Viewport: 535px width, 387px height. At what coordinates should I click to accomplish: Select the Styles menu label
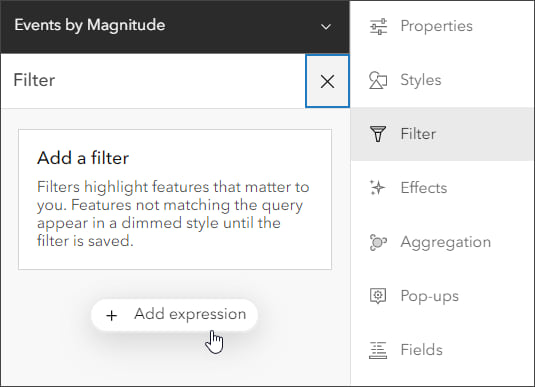pos(421,80)
